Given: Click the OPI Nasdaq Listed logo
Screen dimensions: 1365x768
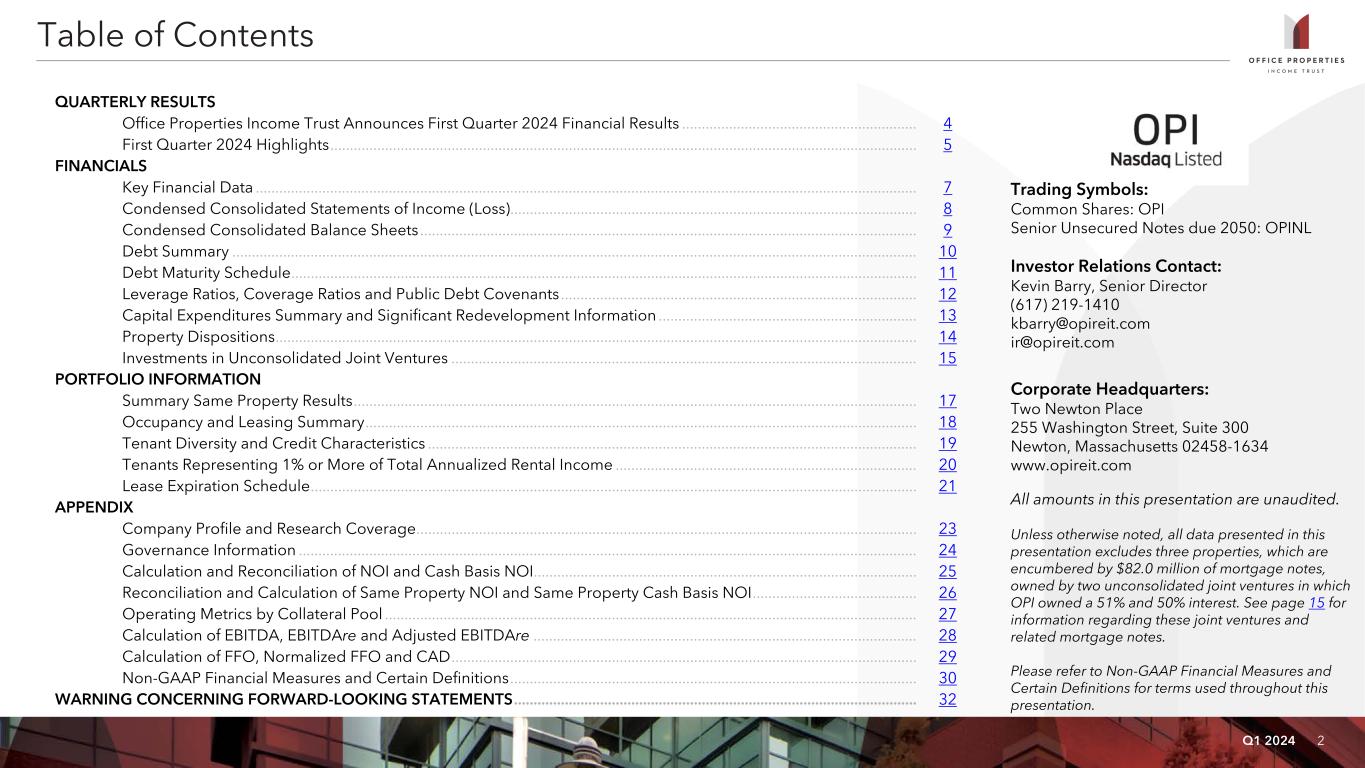Looking at the screenshot, I should click(x=1166, y=141).
